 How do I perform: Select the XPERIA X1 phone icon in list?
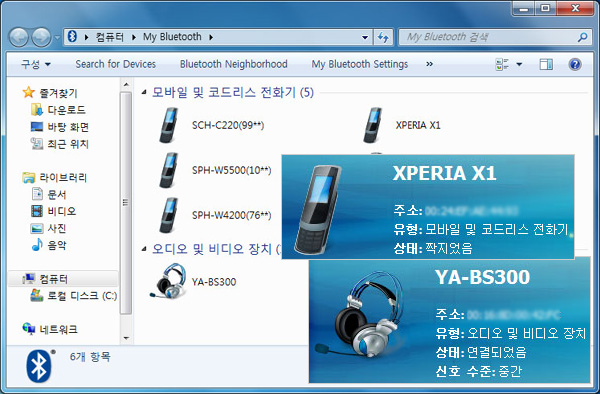click(373, 125)
